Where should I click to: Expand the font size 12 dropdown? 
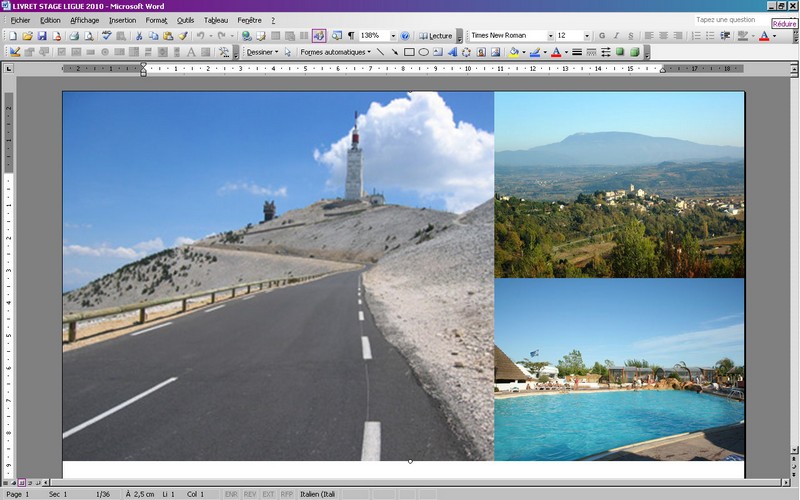coord(587,36)
